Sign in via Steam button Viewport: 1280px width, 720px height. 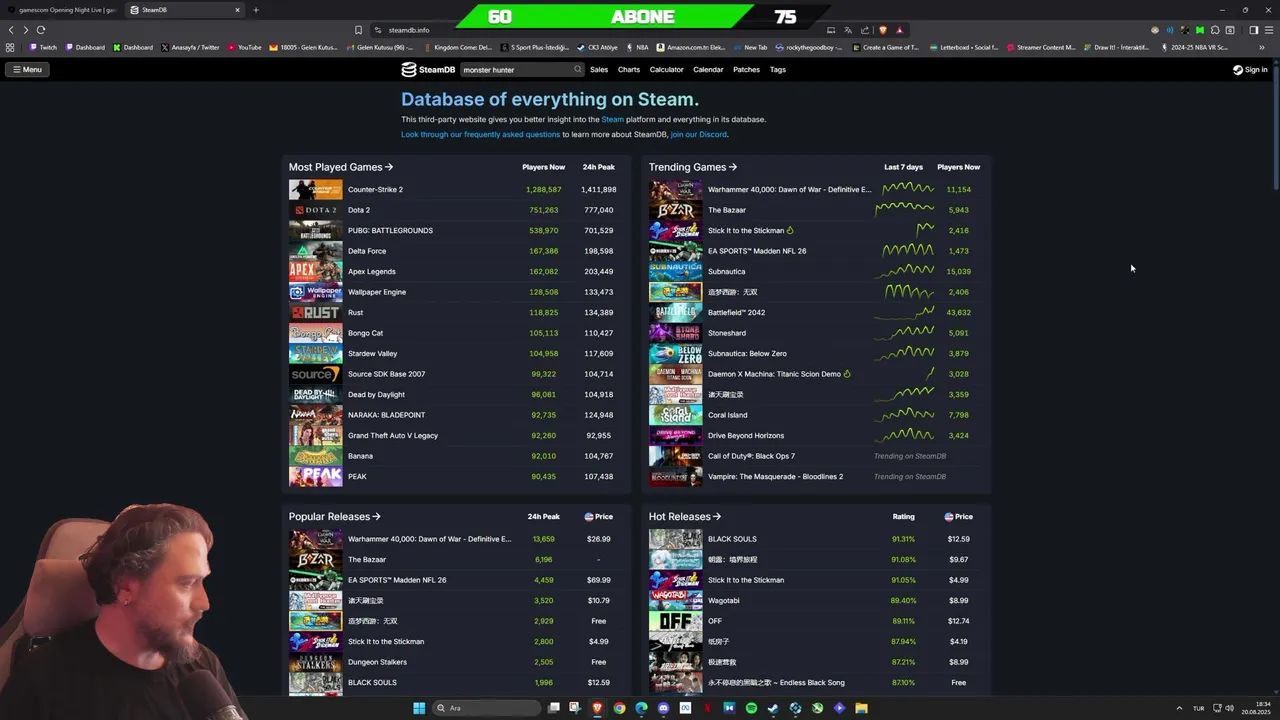1250,70
